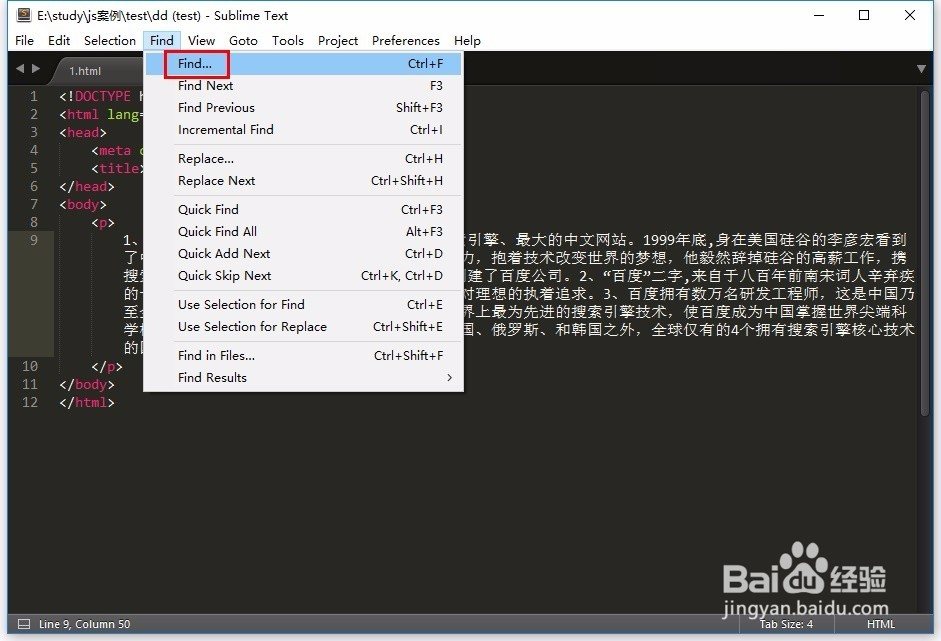Choose Incremental Find
Screen dimensions: 941x641
click(x=304, y=130)
